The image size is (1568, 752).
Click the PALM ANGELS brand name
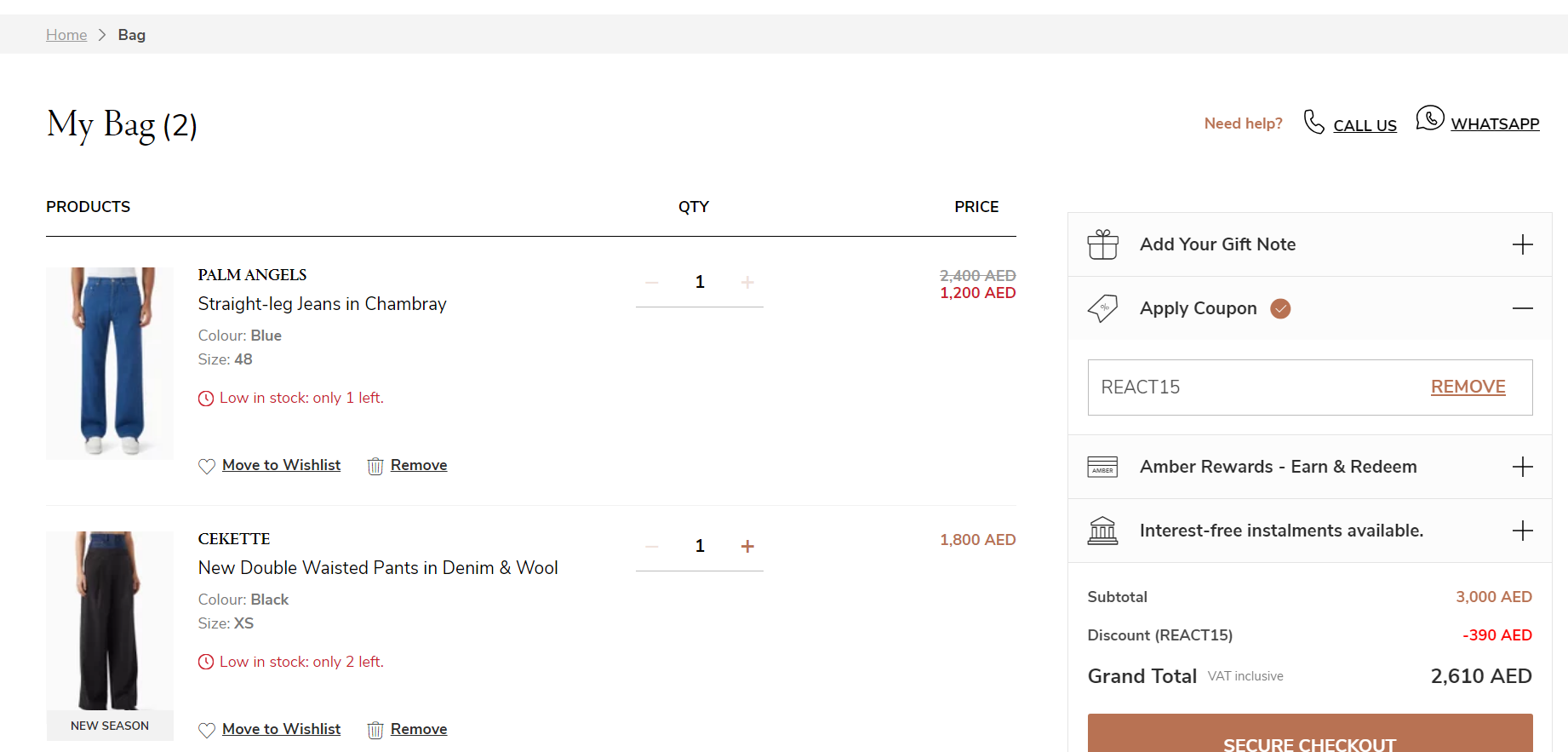point(252,275)
